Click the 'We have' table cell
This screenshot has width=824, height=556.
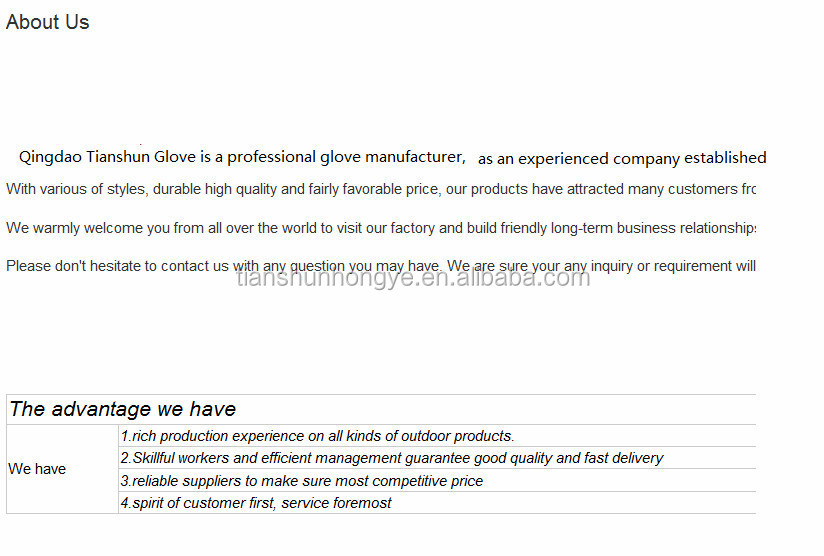pos(62,469)
